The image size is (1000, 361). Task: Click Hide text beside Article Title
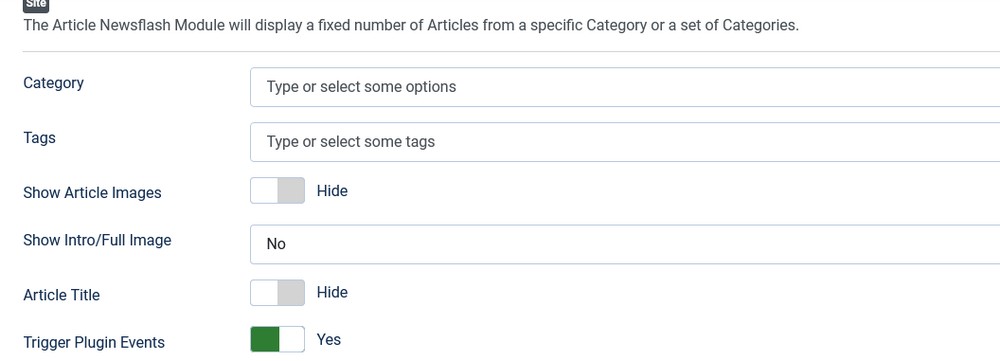click(x=332, y=293)
